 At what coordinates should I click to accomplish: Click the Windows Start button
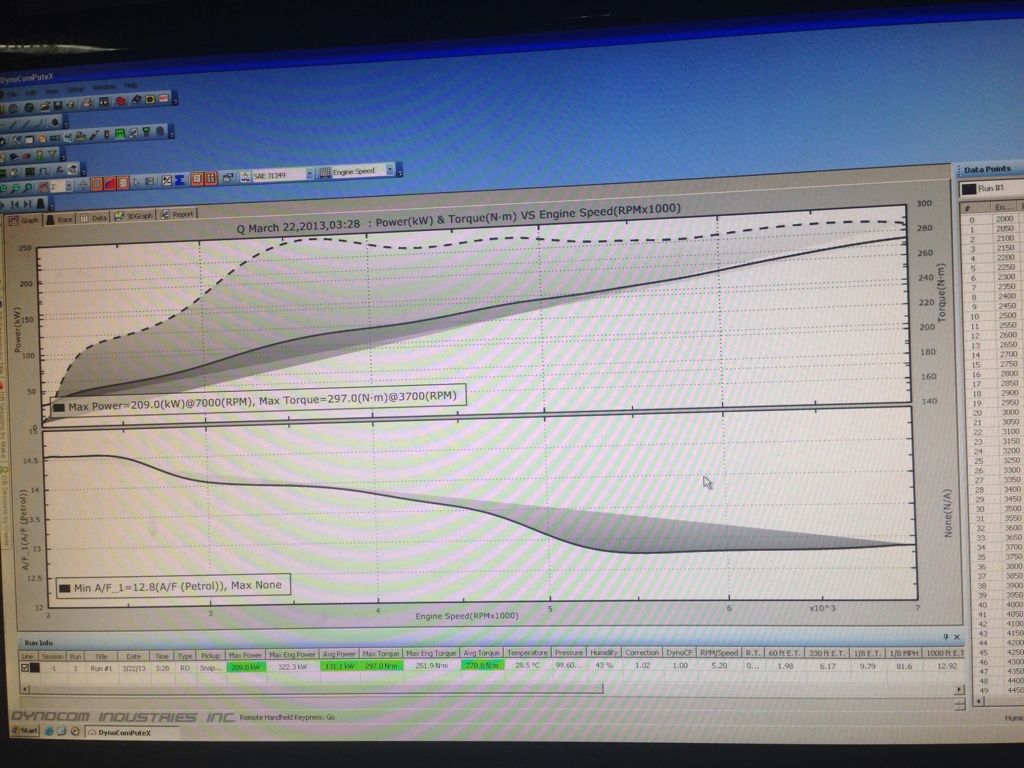tap(22, 730)
